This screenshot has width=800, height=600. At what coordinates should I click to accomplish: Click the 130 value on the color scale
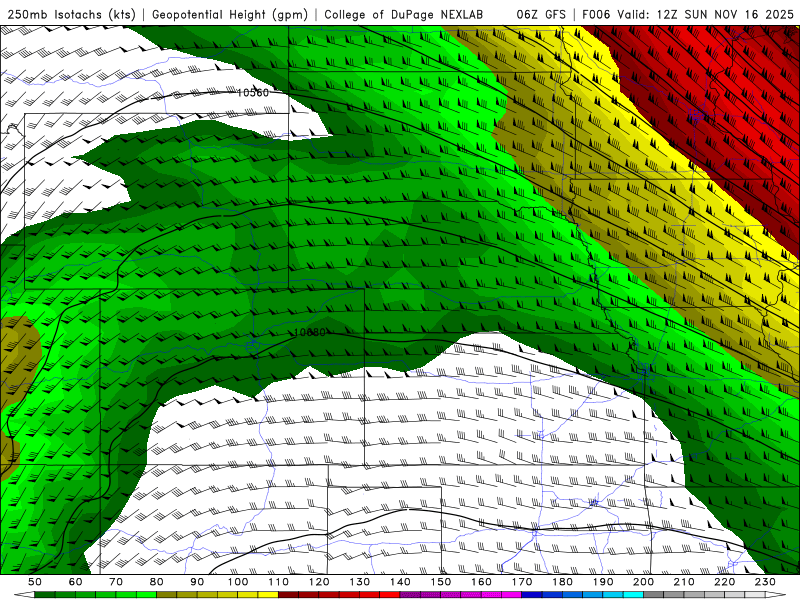360,582
